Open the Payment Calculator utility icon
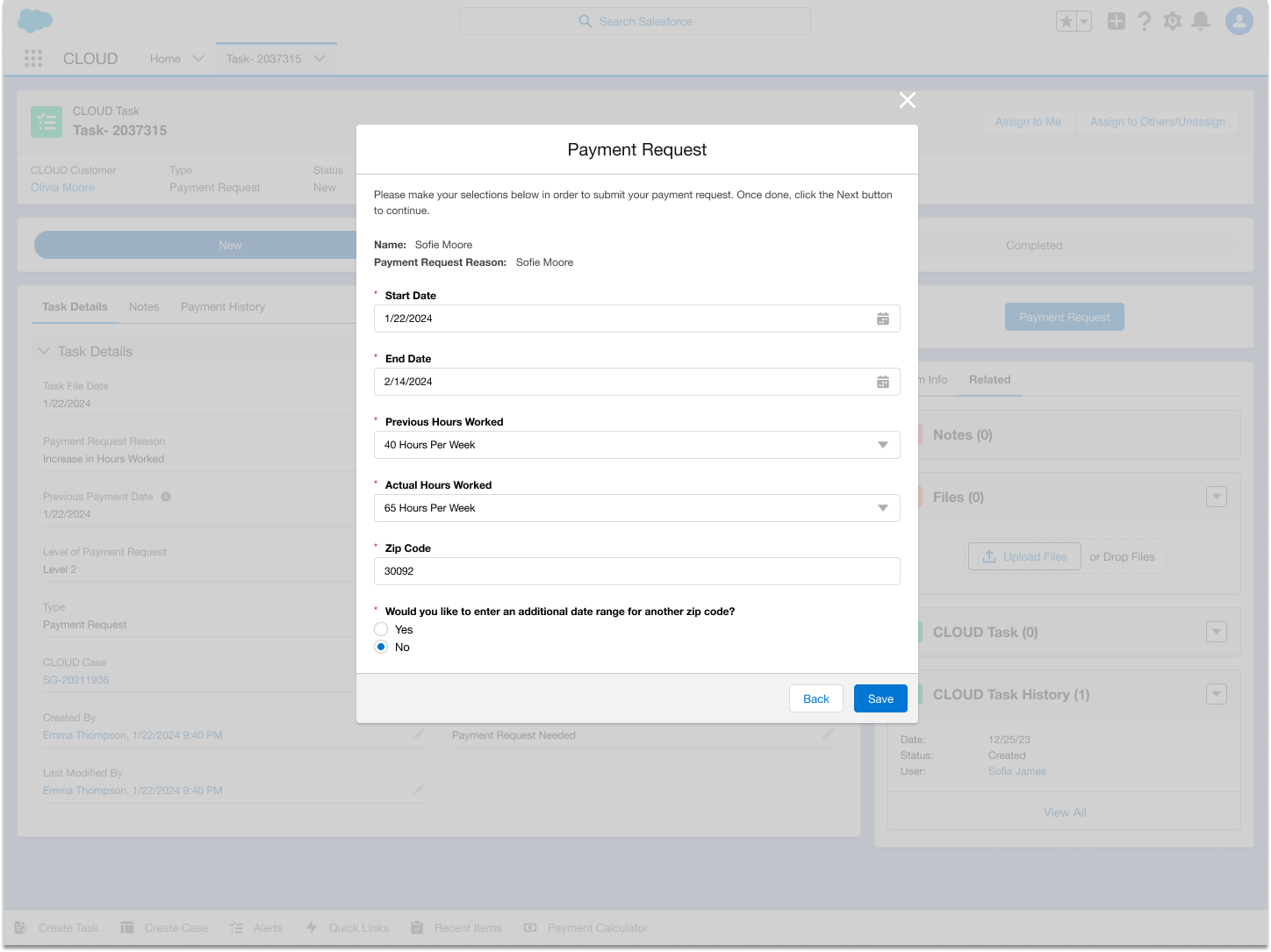The image size is (1271, 952). coord(530,927)
